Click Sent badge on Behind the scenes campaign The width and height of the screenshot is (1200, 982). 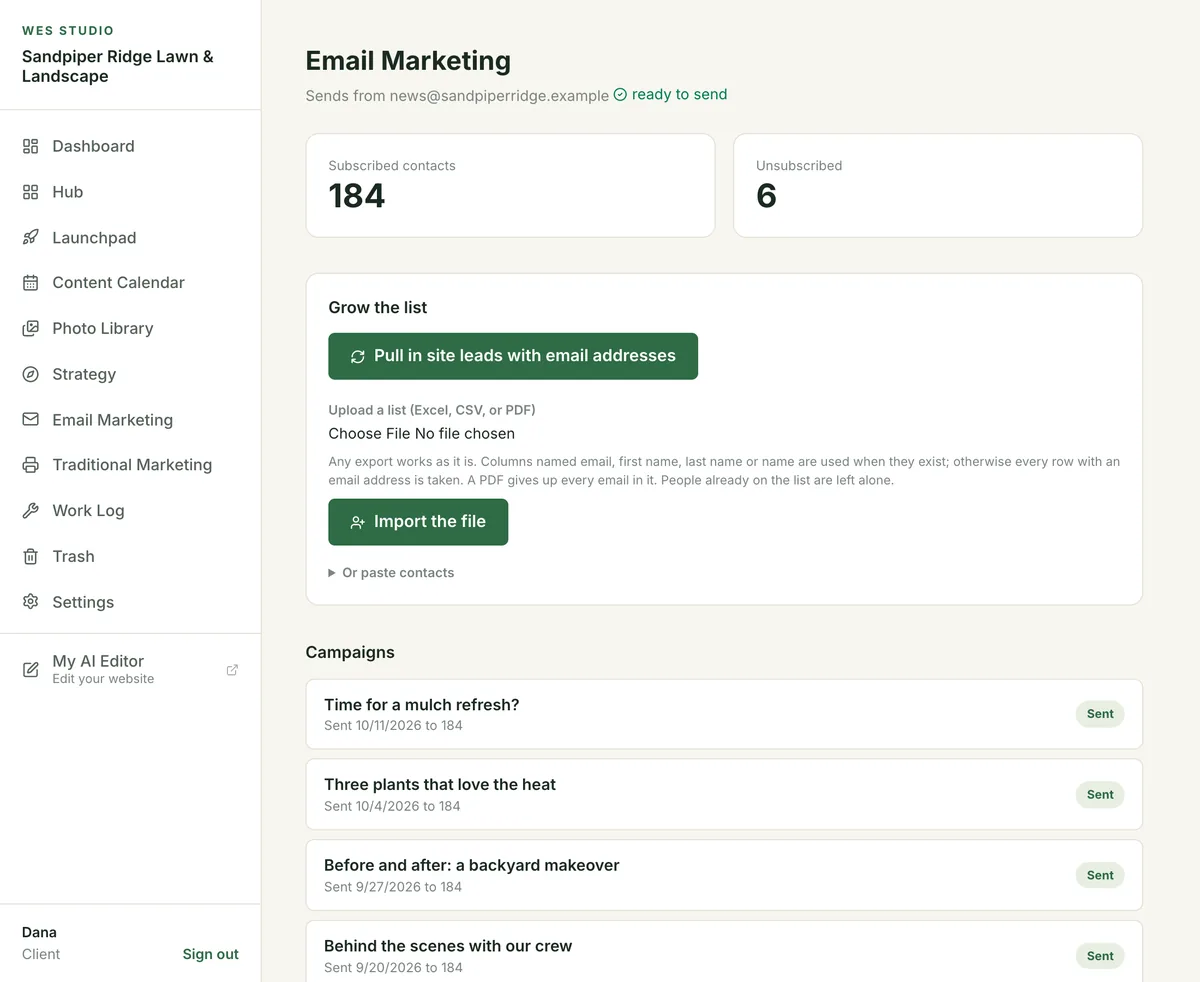(1100, 956)
